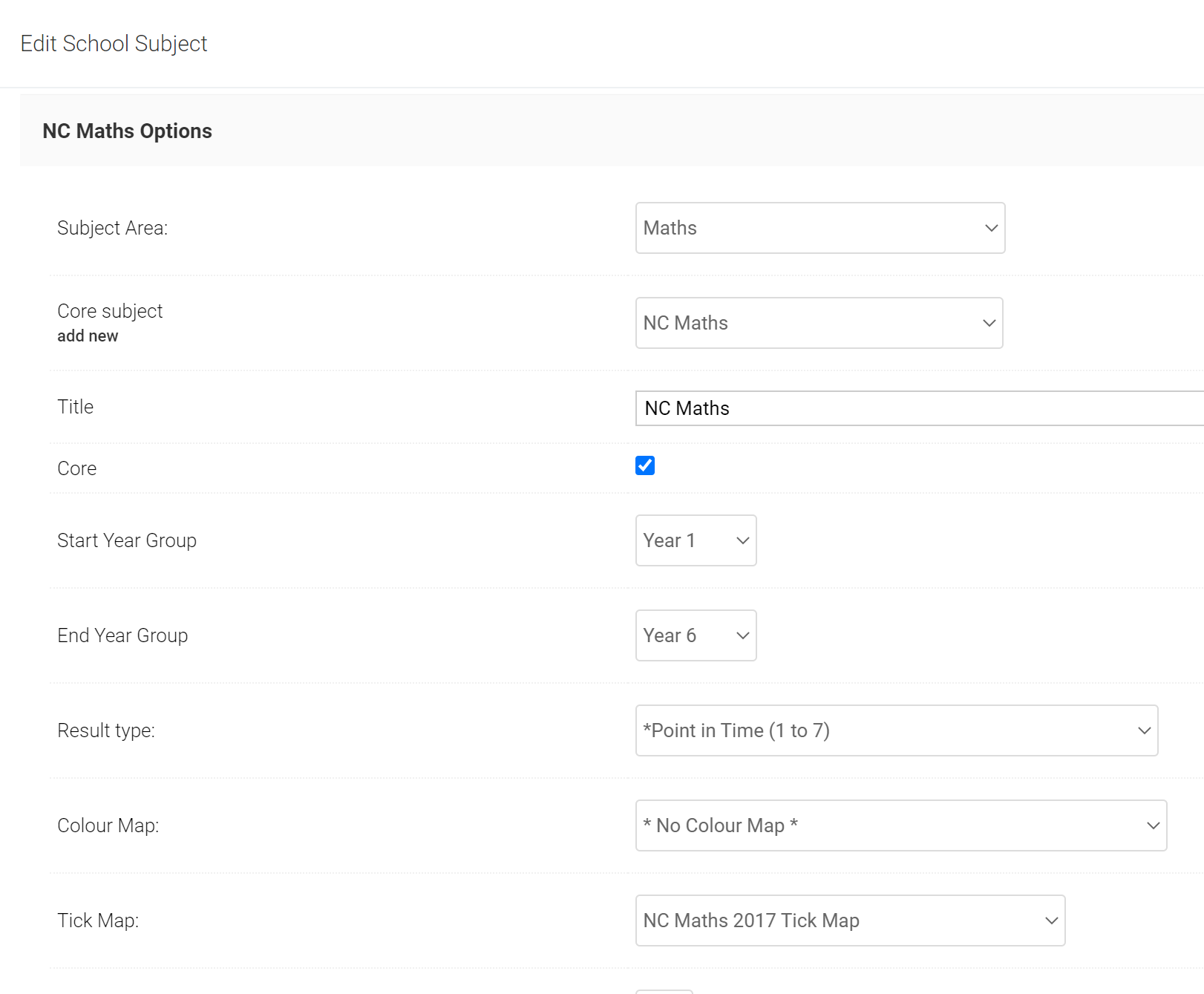This screenshot has width=1204, height=994.
Task: Focus the Title text field containing NC Maths
Action: [x=917, y=408]
